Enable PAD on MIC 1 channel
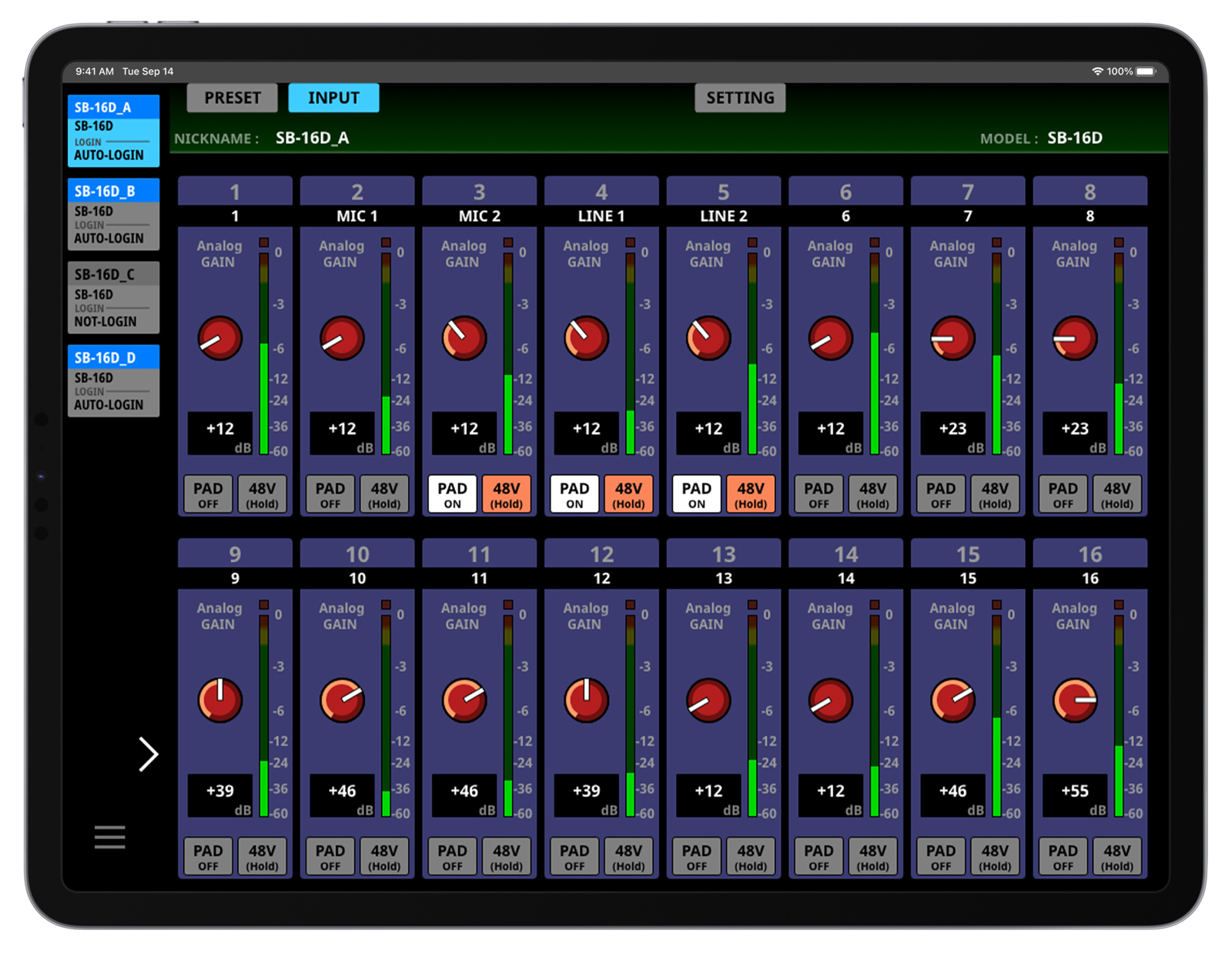This screenshot has height=957, width=1232. point(330,495)
